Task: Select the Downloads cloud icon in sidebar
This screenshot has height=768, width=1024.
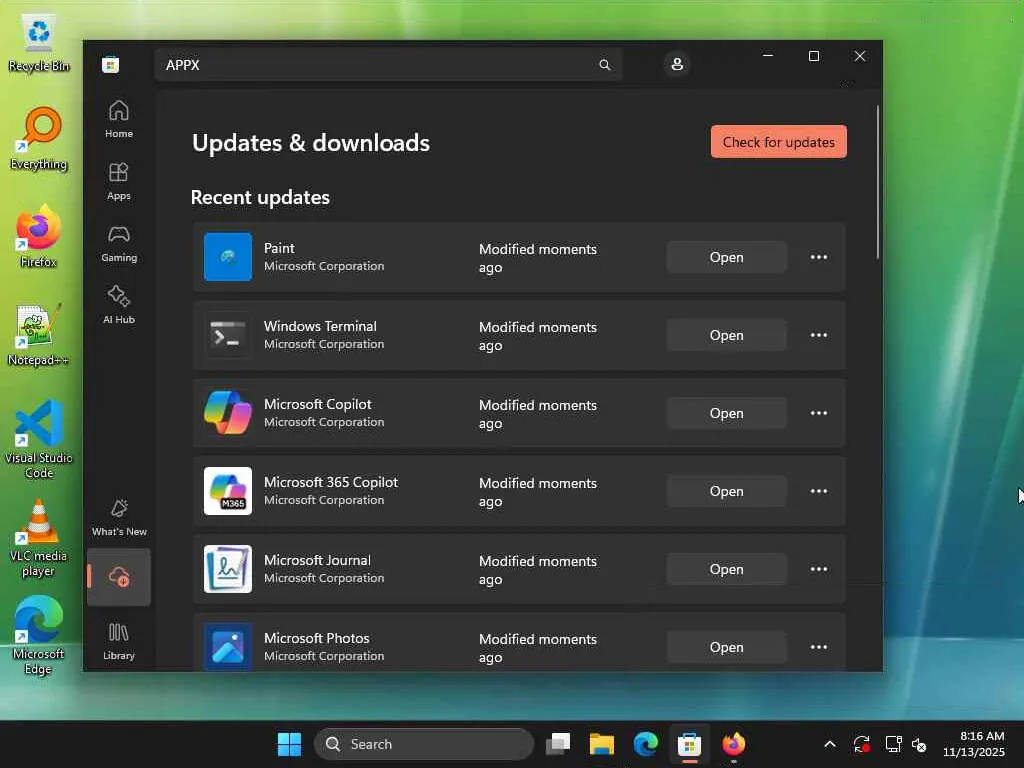Action: 119,577
